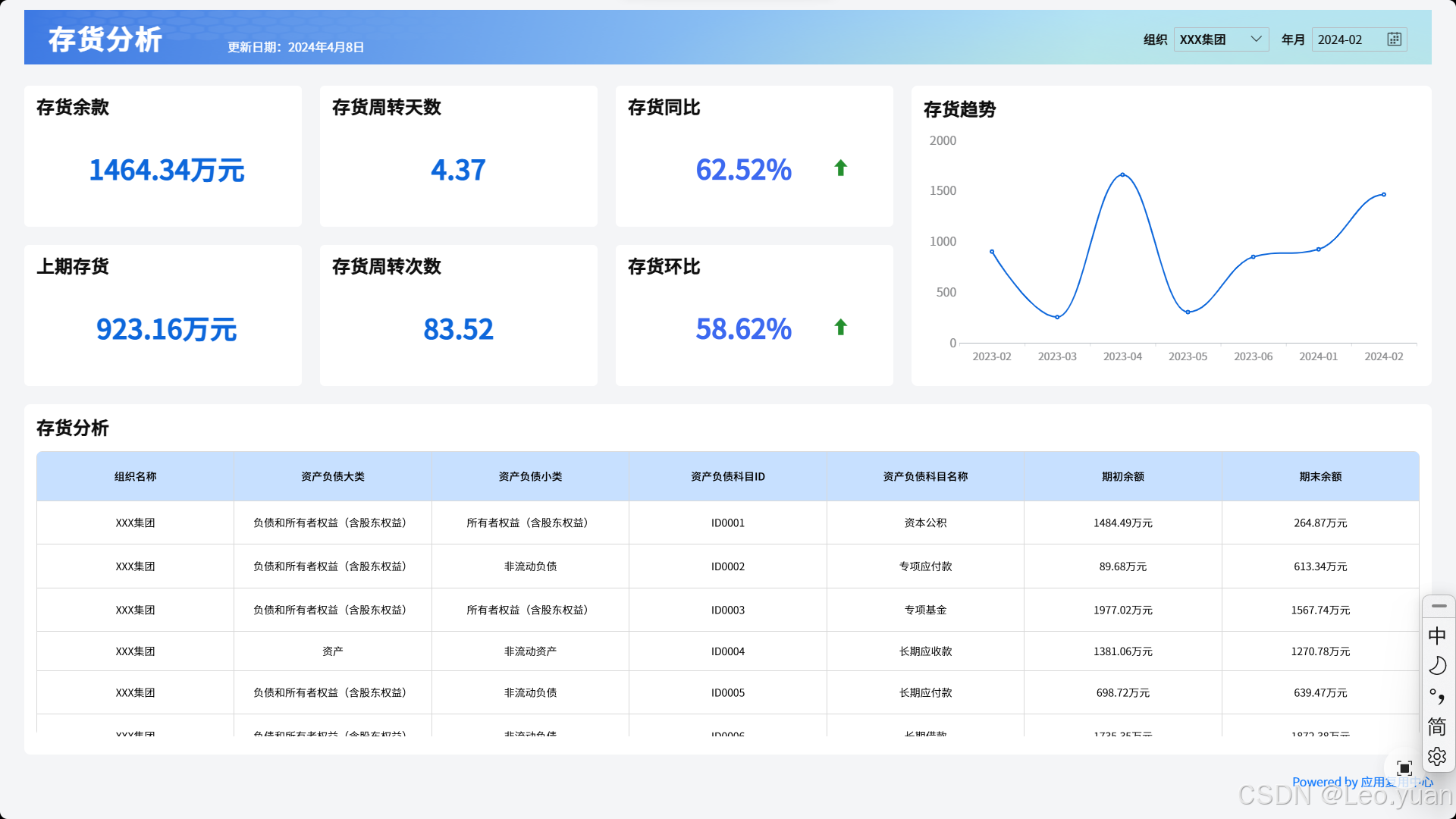The width and height of the screenshot is (1456, 819).
Task: Switch the 简 simplified/traditional character mode
Action: click(1437, 726)
